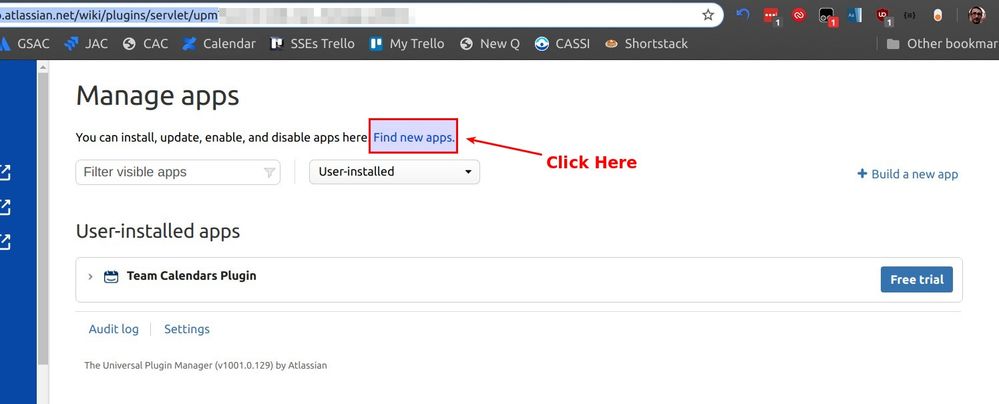Viewport: 999px width, 404px height.
Task: Click the Find new apps link
Action: [414, 137]
